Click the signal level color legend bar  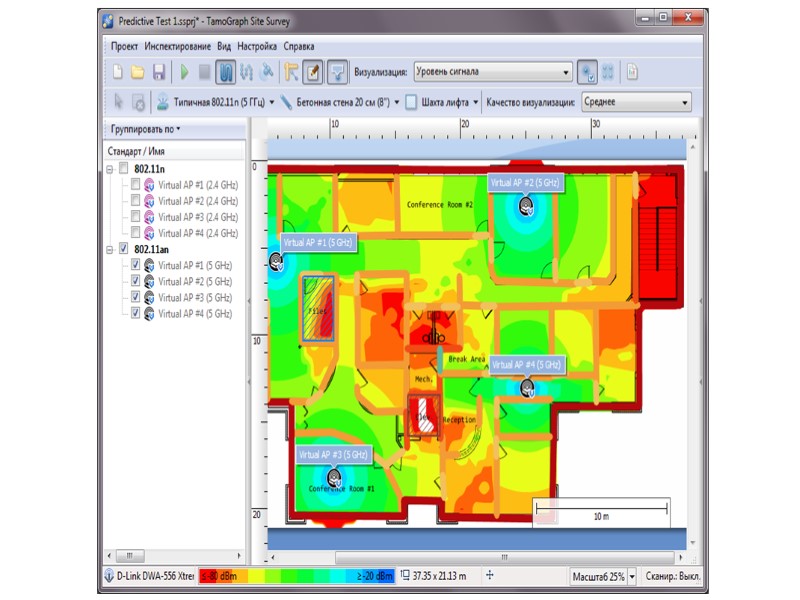point(295,576)
